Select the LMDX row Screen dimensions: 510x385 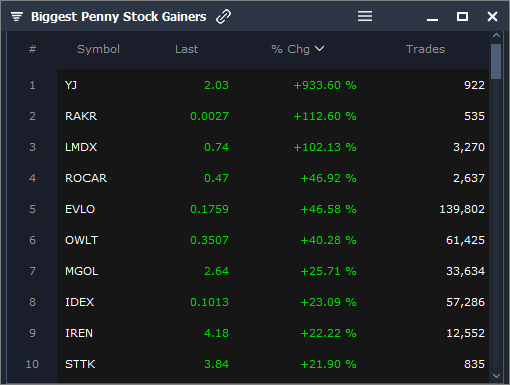pos(273,147)
